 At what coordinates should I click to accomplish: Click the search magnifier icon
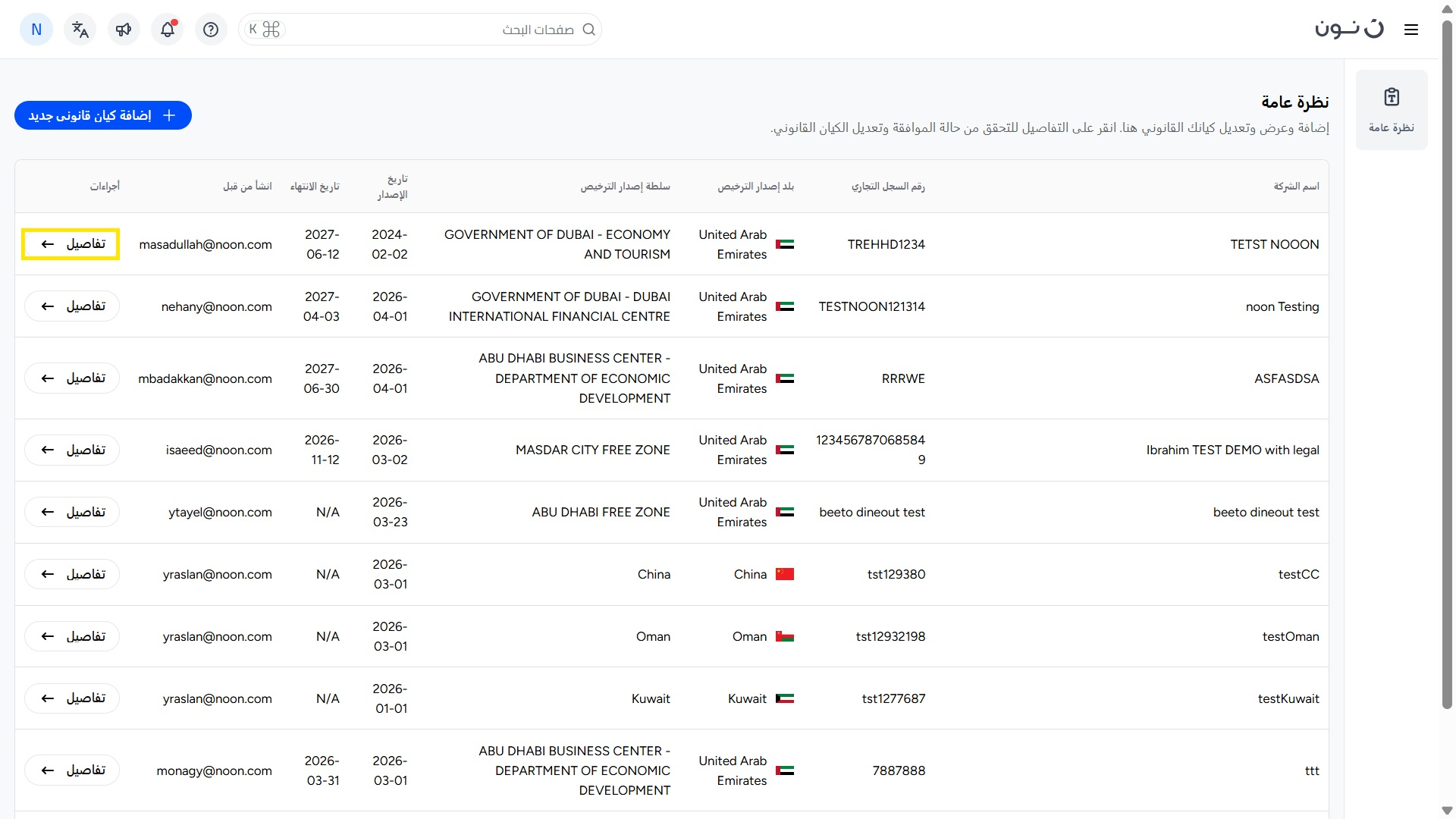[x=588, y=30]
